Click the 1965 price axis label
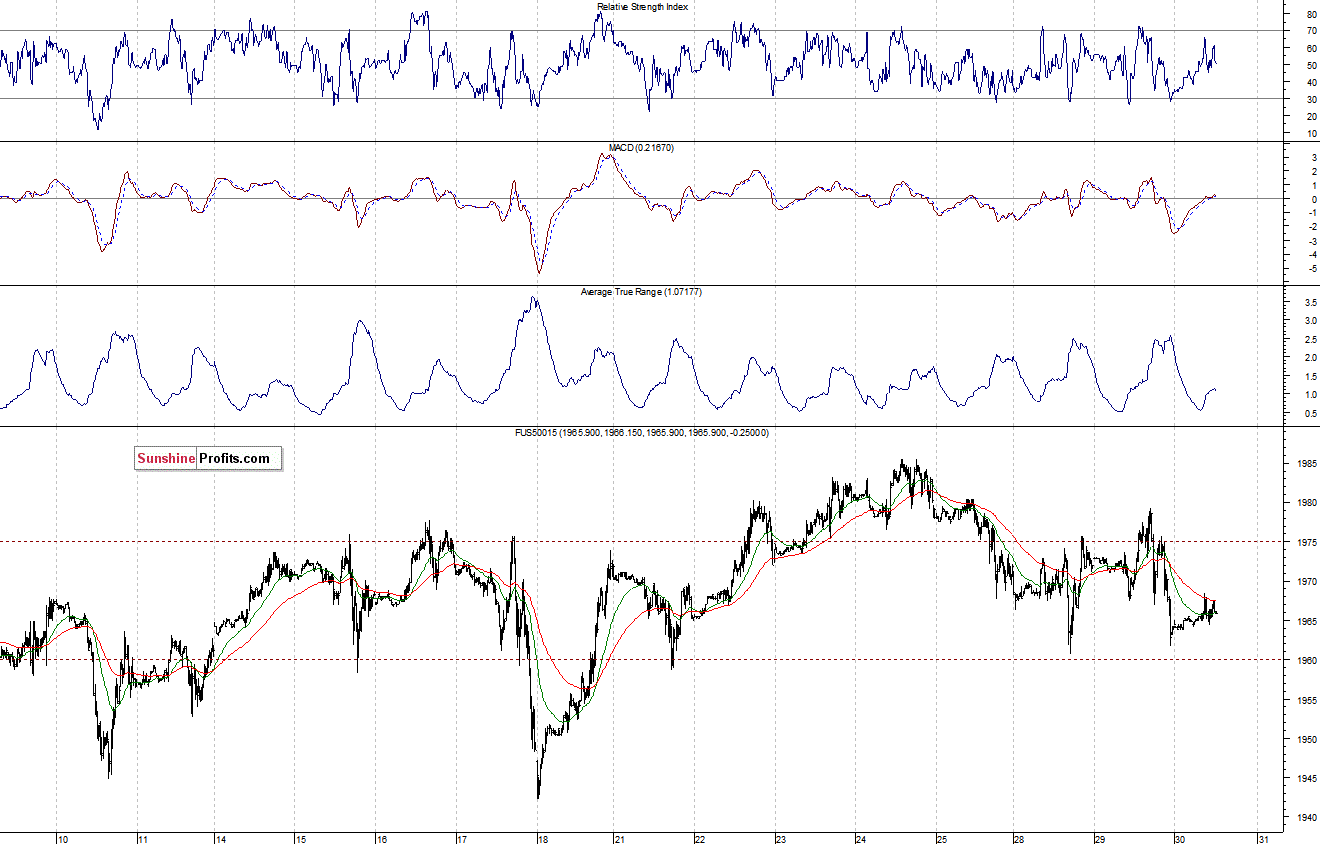This screenshot has height=844, width=1320. [x=1306, y=622]
